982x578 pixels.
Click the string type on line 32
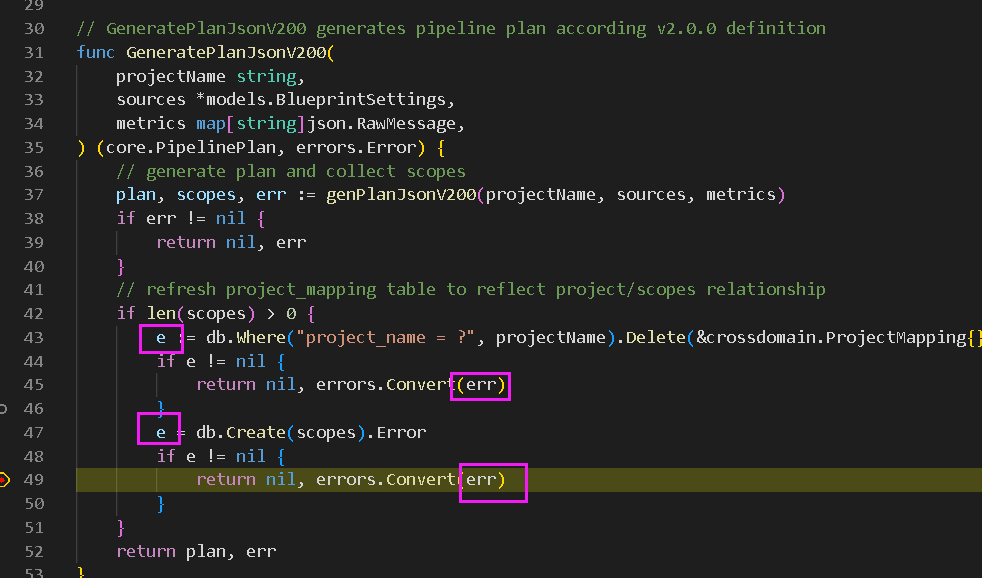pos(266,76)
